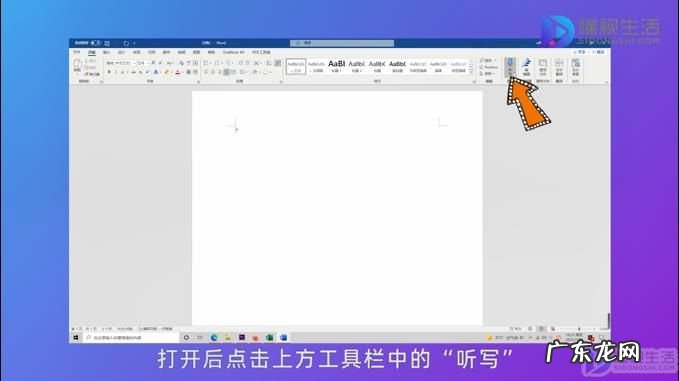The height and width of the screenshot is (381, 679).
Task: Click the Windows taskbar search box
Action: [131, 337]
